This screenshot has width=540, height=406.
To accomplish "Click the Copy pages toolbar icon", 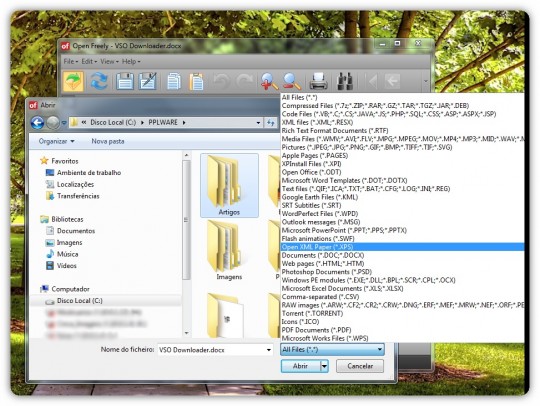I will 174,82.
